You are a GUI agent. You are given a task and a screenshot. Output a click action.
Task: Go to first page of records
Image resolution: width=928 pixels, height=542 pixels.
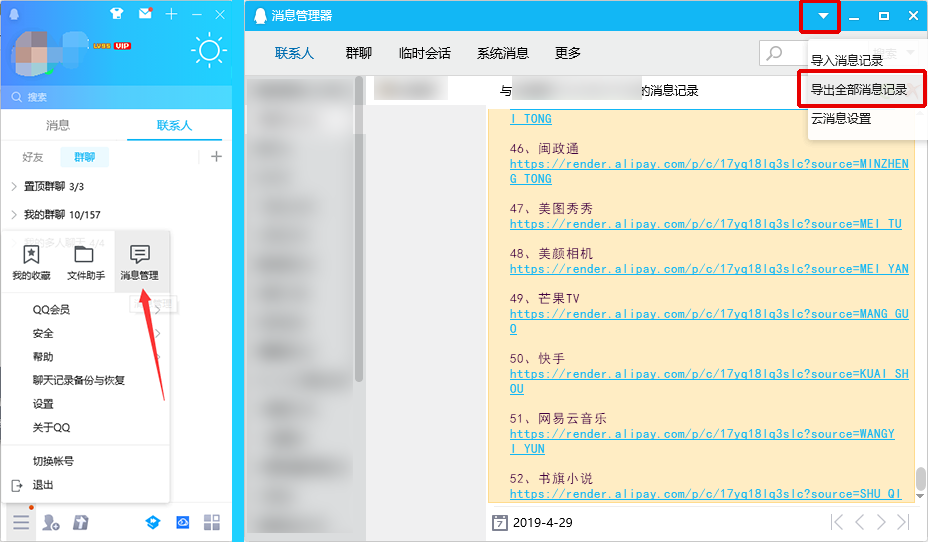click(x=837, y=522)
